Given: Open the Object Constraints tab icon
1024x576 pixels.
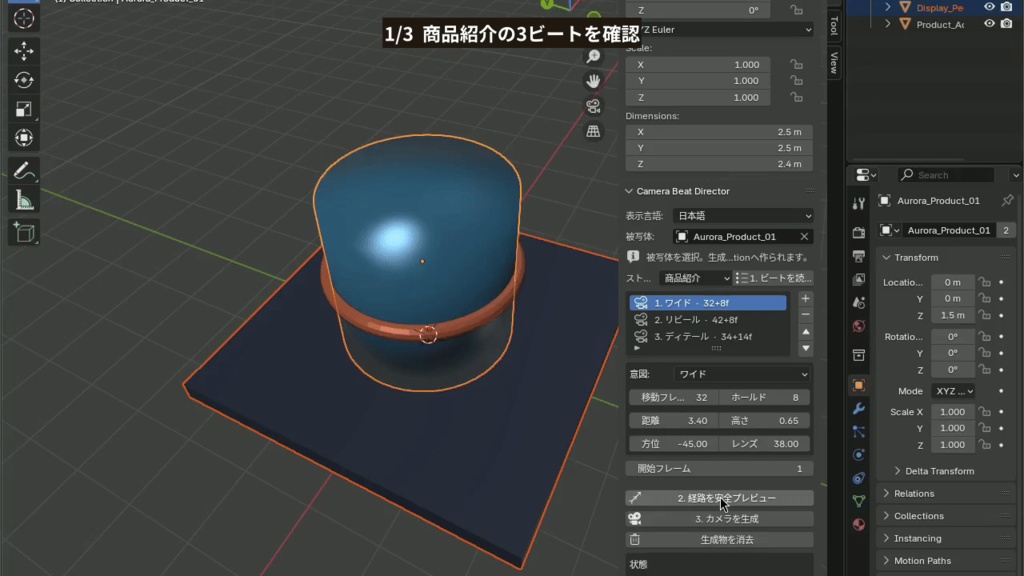Looking at the screenshot, I should (x=859, y=478).
